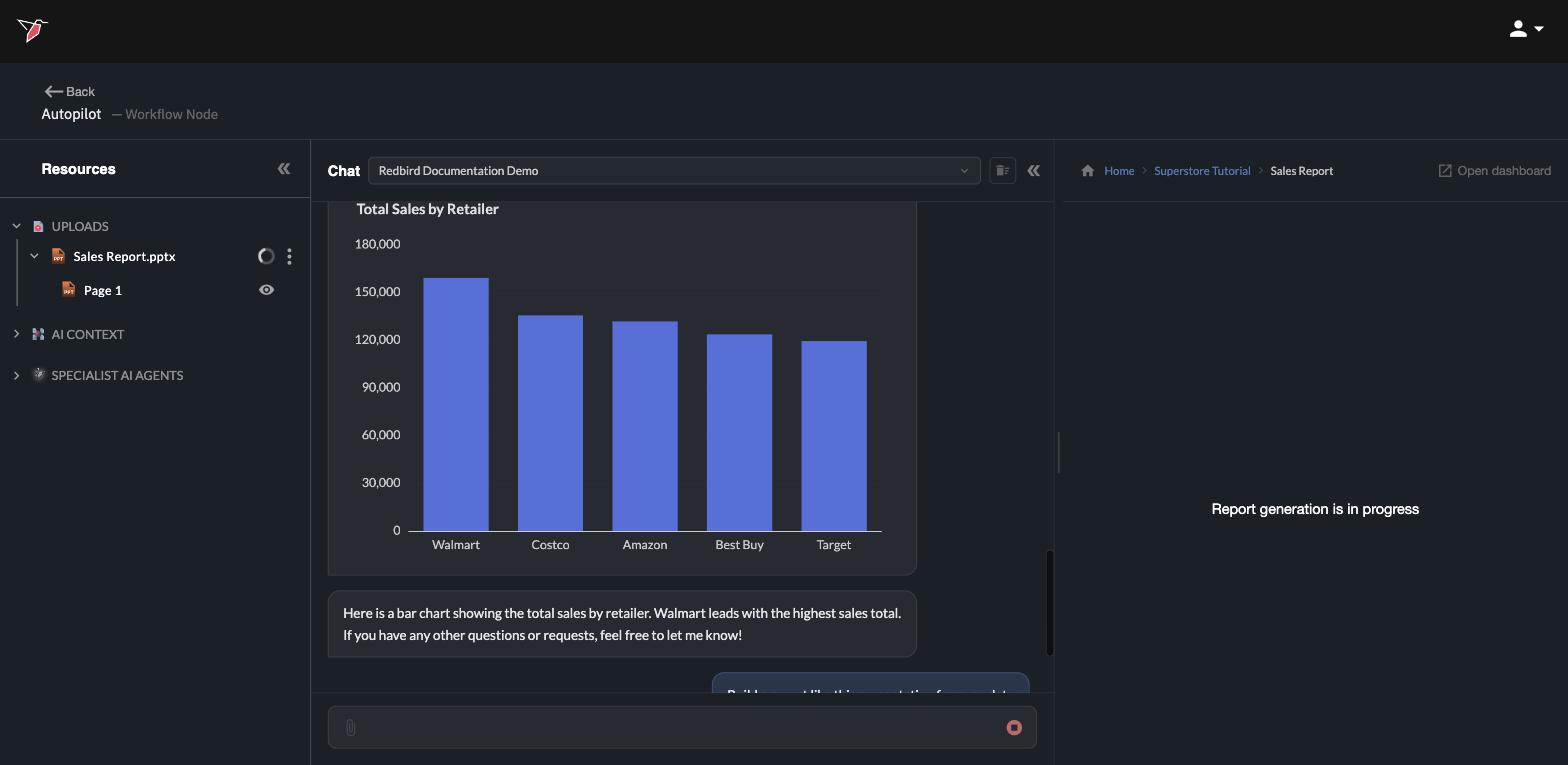Expand the AI CONTEXT section

(16, 334)
